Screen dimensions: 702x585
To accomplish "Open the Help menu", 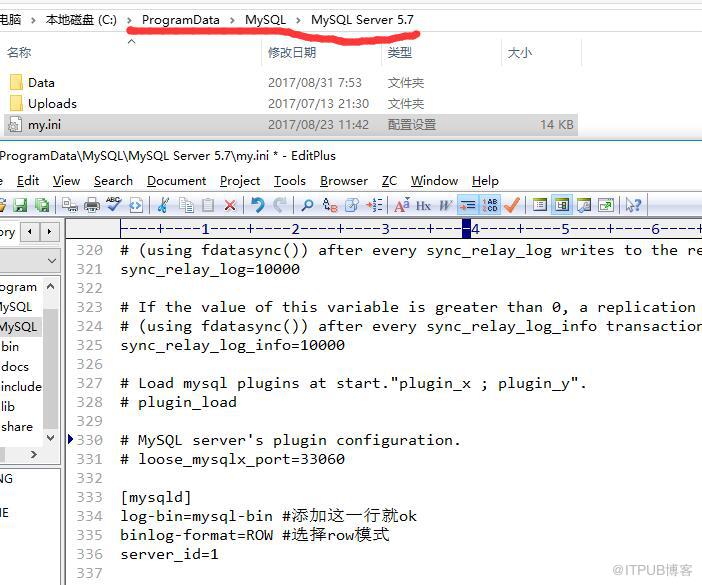I will [x=485, y=181].
